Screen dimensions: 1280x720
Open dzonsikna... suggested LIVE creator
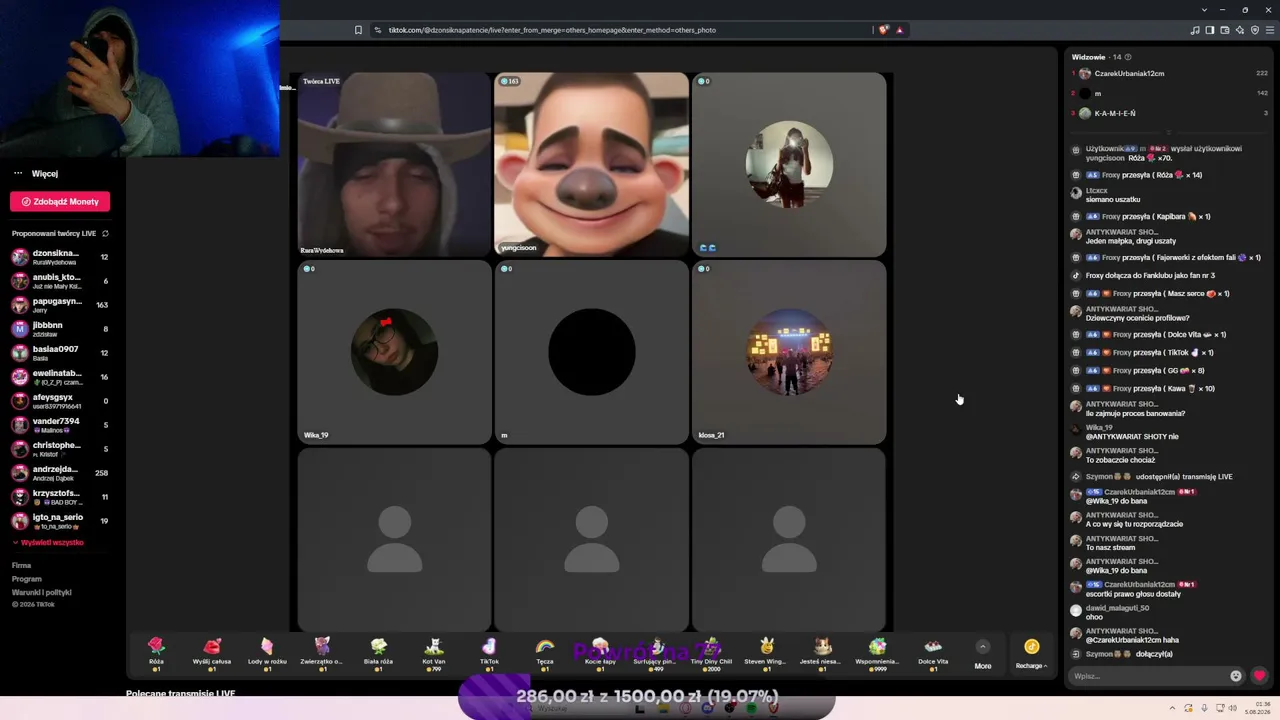59,257
